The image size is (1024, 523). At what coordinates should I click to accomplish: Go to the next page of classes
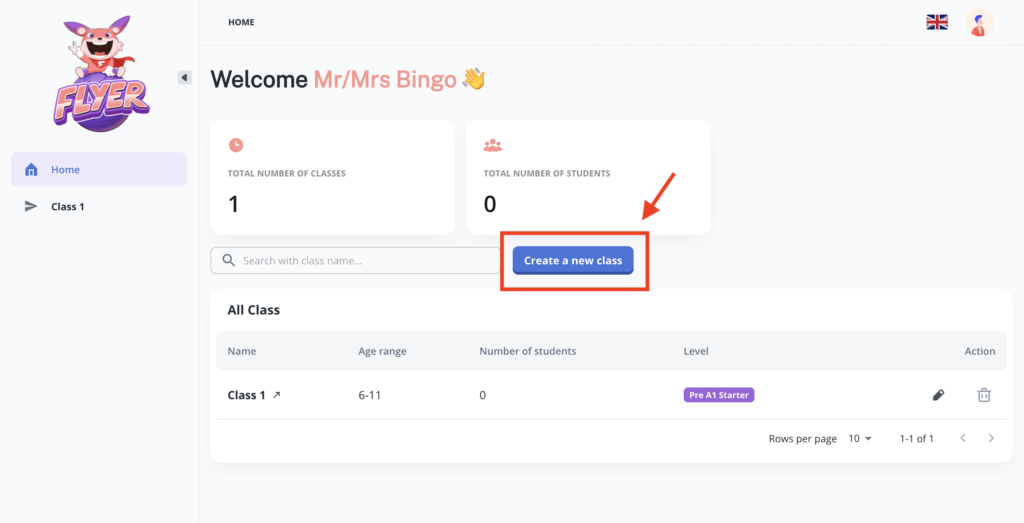point(991,439)
